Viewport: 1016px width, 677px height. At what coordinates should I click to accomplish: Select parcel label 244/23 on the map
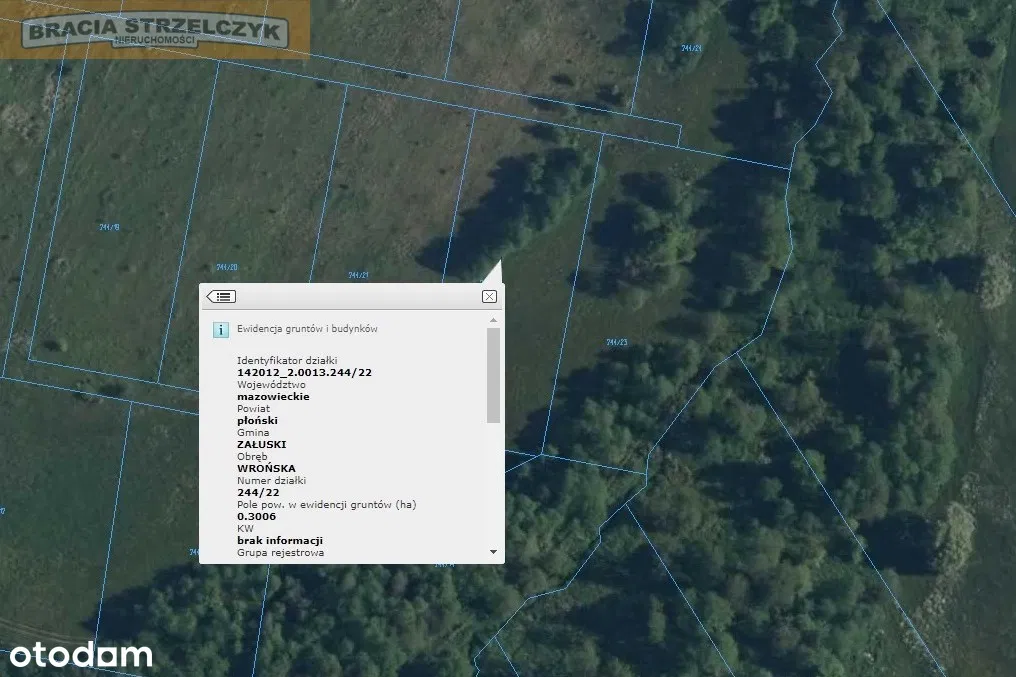point(616,342)
